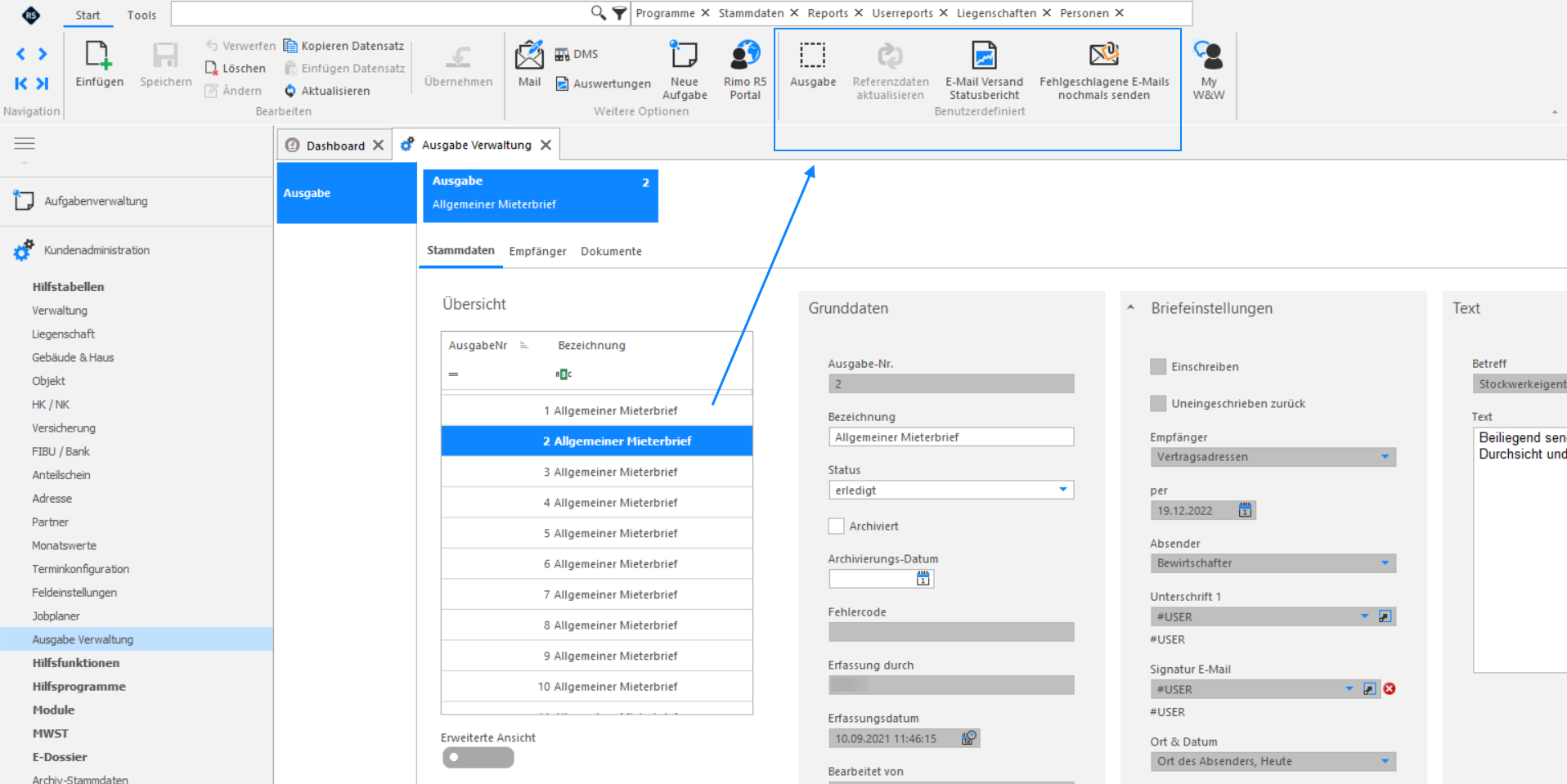Collapse the Briefeinstellungen section
The height and width of the screenshot is (784, 1567).
click(x=1130, y=308)
